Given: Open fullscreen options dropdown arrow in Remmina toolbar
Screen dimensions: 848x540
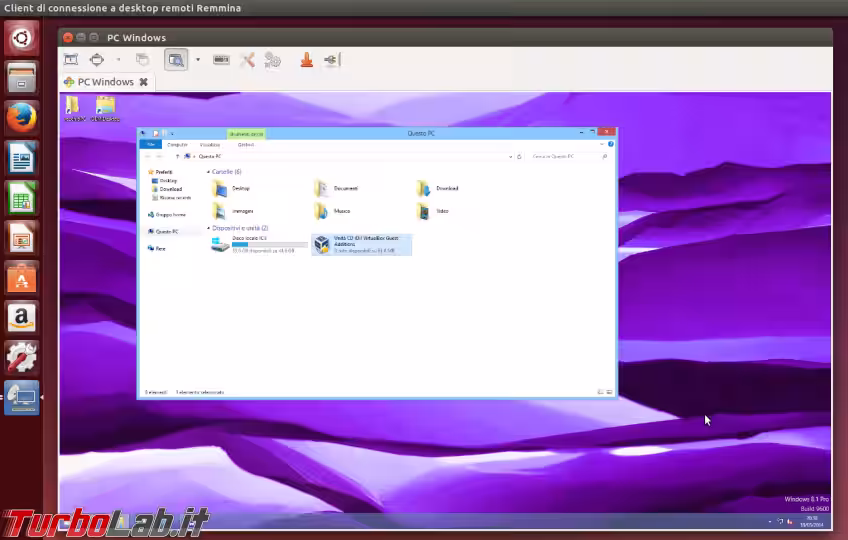Looking at the screenshot, I should pos(118,60).
